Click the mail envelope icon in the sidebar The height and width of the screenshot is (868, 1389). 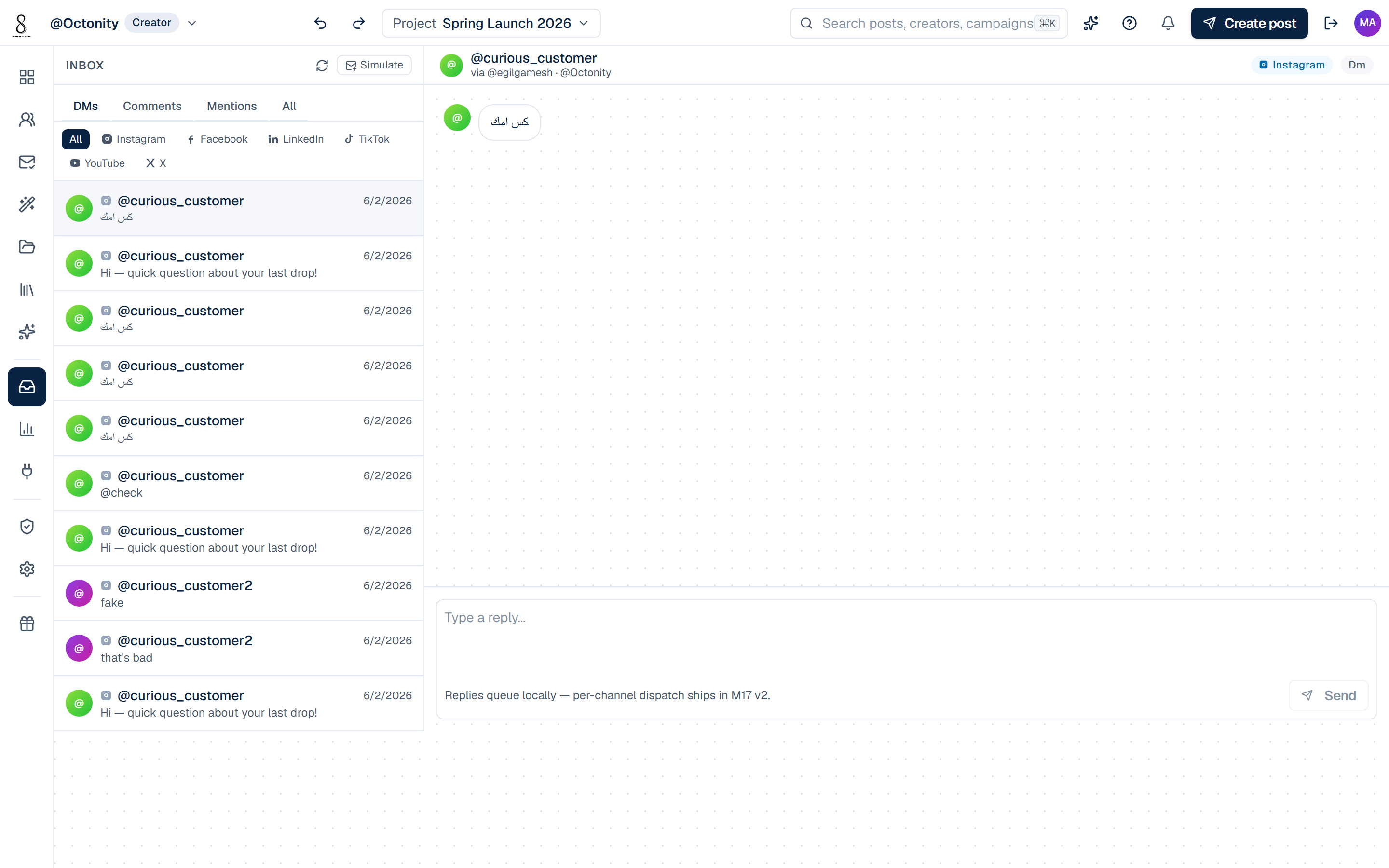[x=27, y=162]
